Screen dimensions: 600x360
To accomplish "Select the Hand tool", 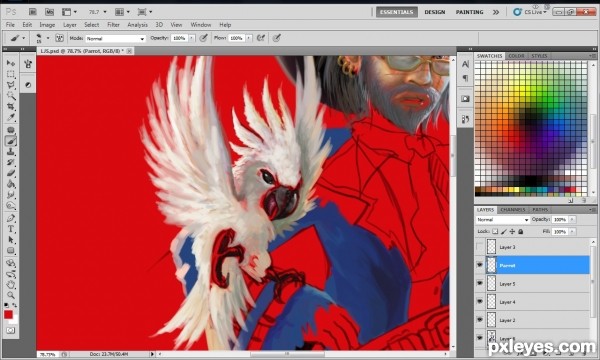I will coord(11,285).
